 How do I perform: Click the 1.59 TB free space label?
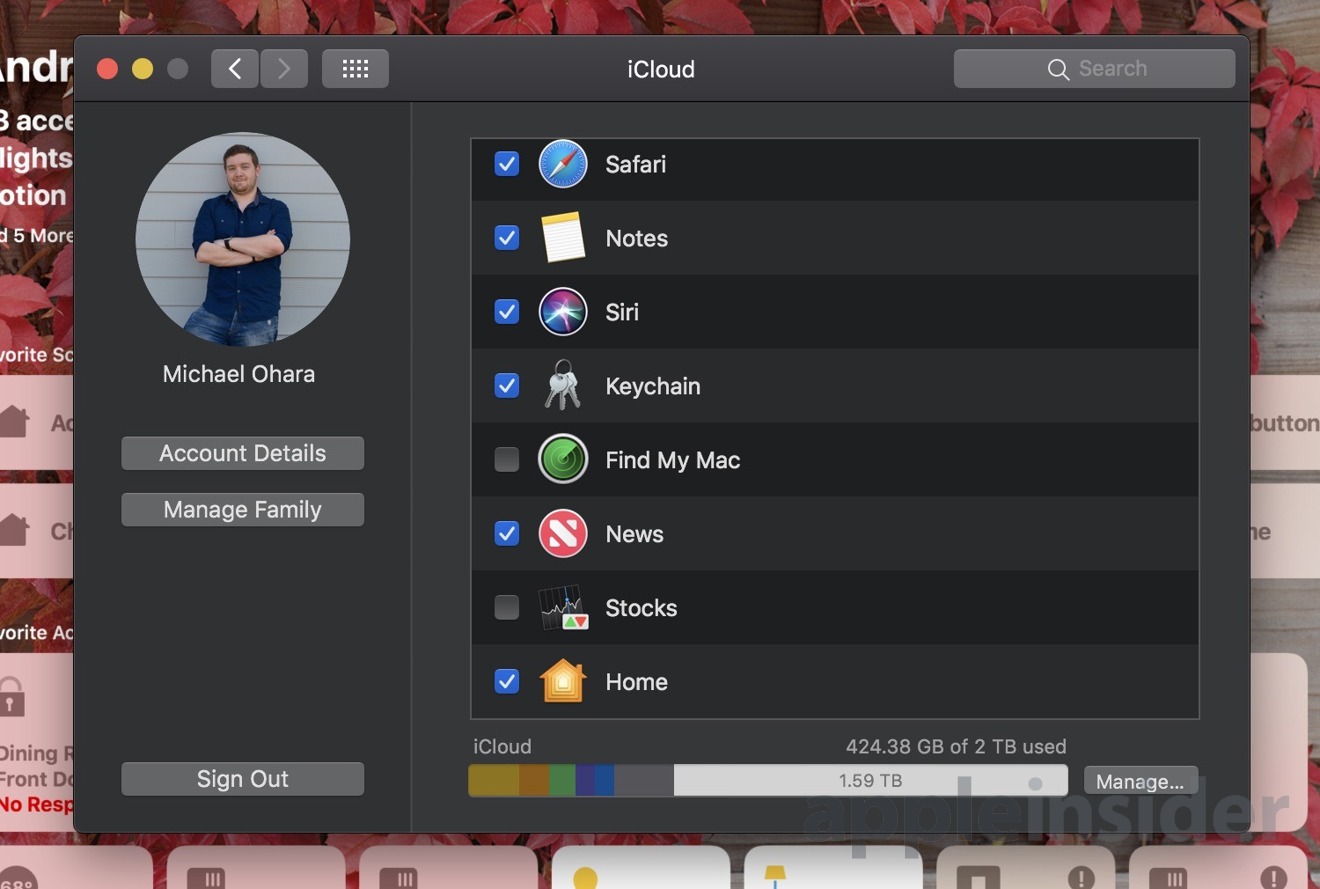[x=871, y=781]
